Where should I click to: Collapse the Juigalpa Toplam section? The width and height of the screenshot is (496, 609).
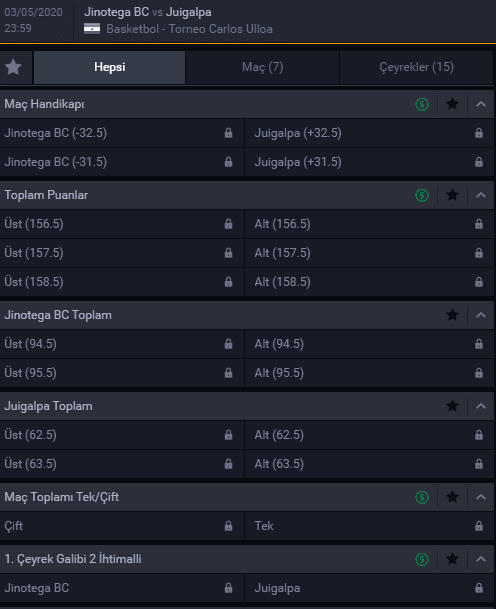pyautogui.click(x=481, y=406)
